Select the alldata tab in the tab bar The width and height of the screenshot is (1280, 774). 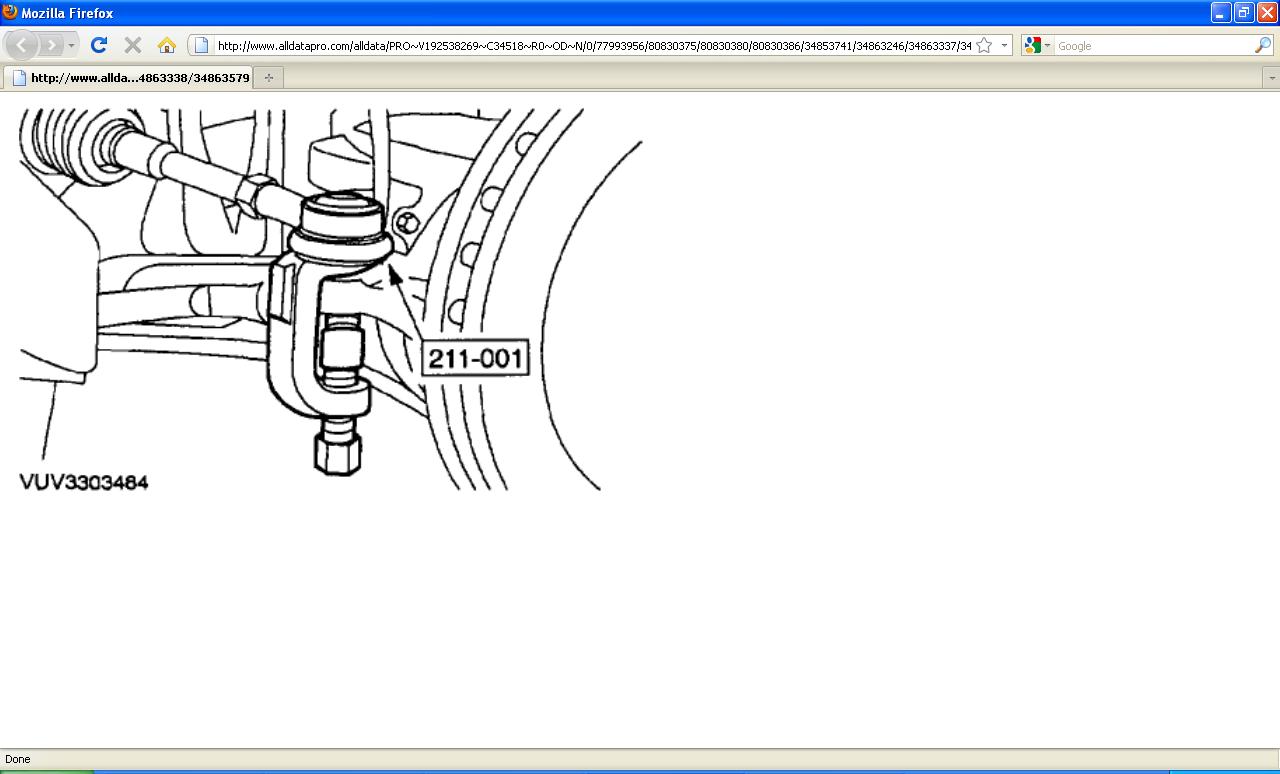[x=130, y=77]
